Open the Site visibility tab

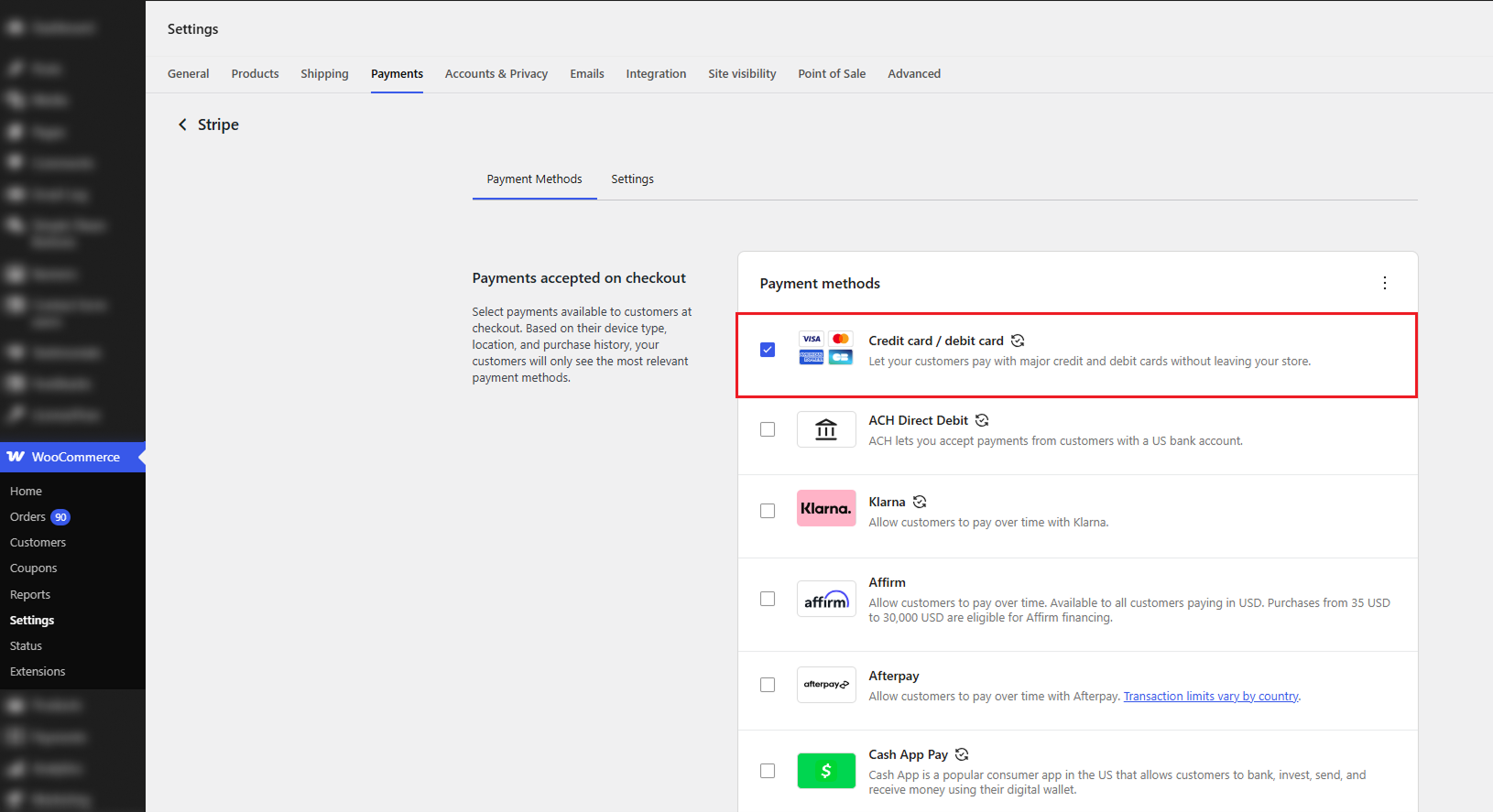[742, 74]
